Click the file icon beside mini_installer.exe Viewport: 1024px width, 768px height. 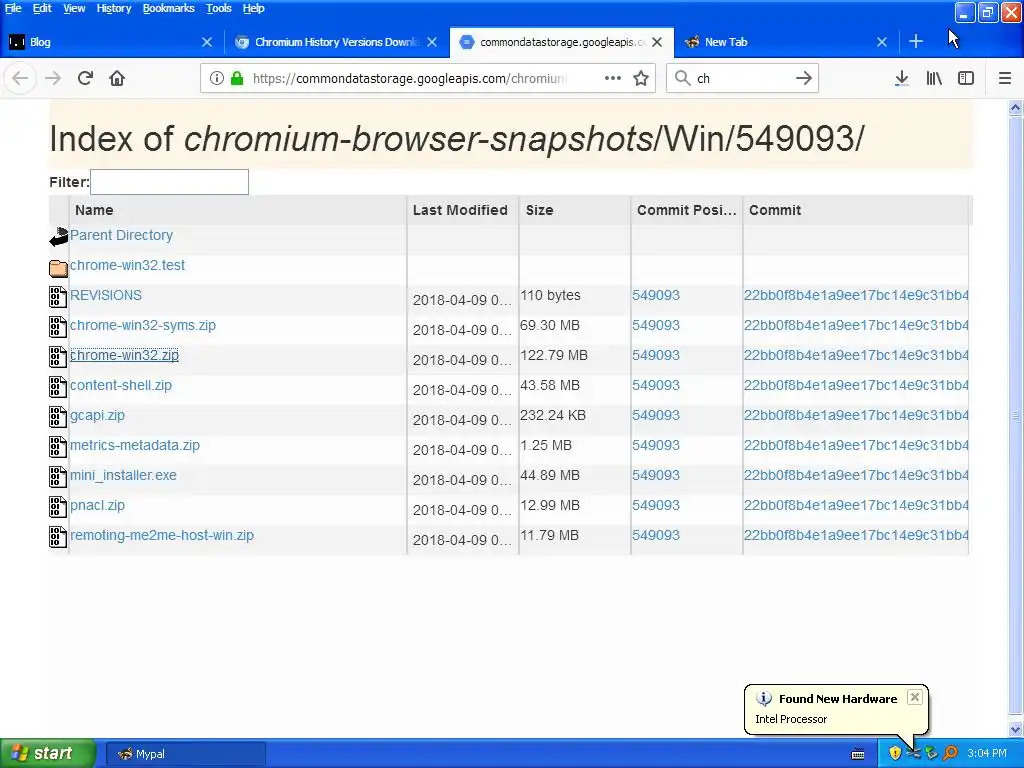(x=57, y=477)
